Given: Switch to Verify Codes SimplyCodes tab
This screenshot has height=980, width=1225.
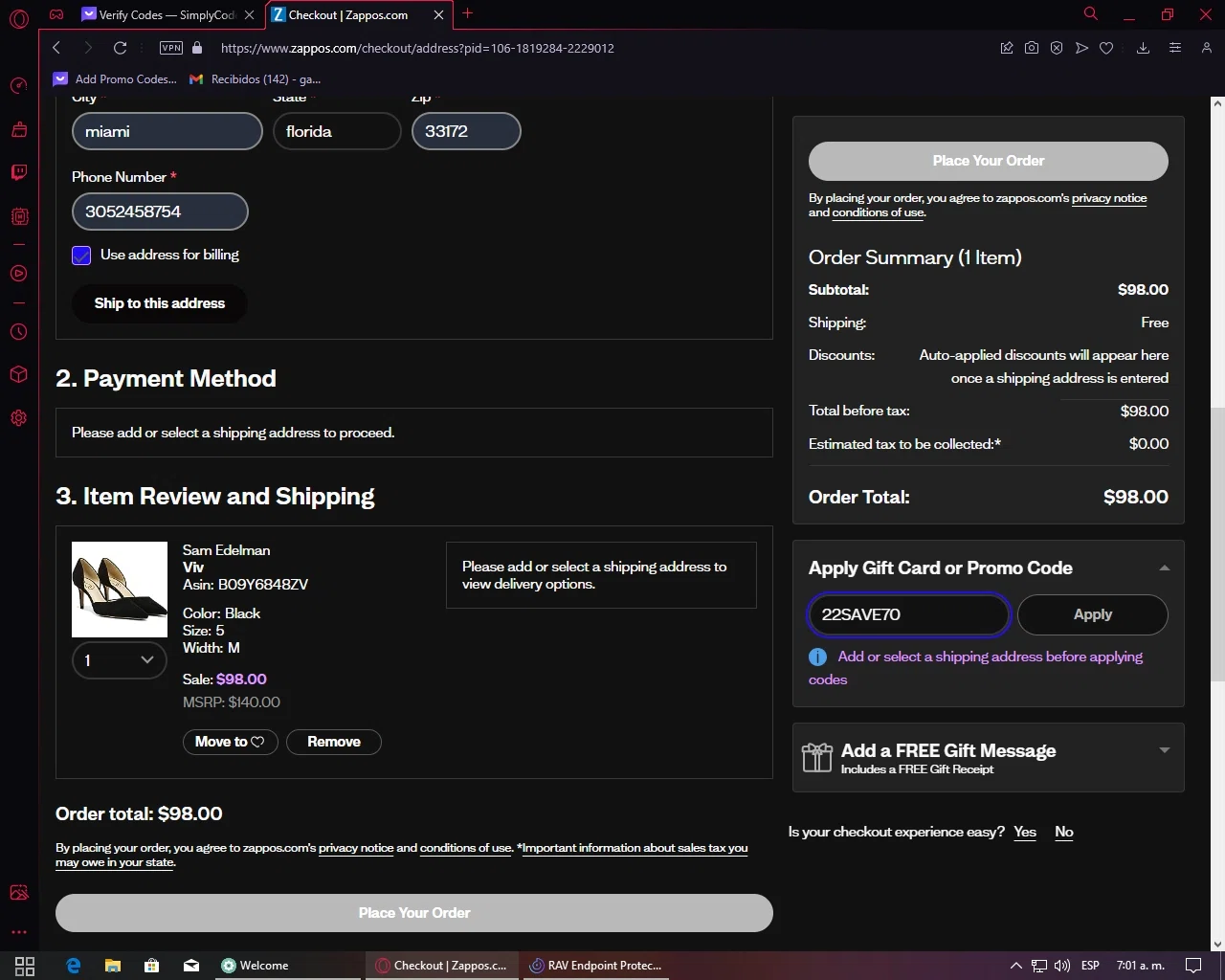Looking at the screenshot, I should 167,14.
